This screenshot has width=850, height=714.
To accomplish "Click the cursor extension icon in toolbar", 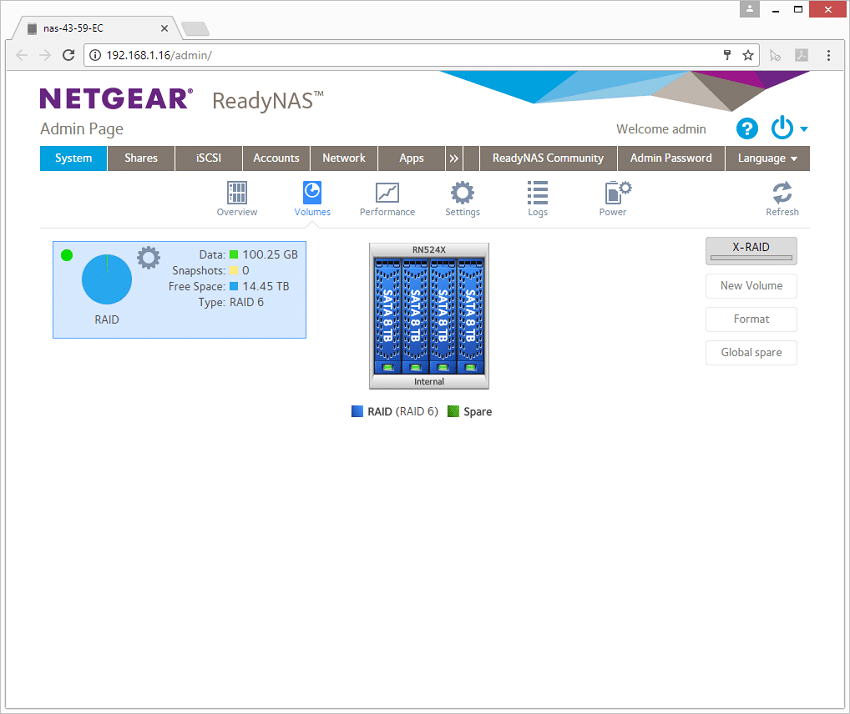I will click(x=775, y=55).
